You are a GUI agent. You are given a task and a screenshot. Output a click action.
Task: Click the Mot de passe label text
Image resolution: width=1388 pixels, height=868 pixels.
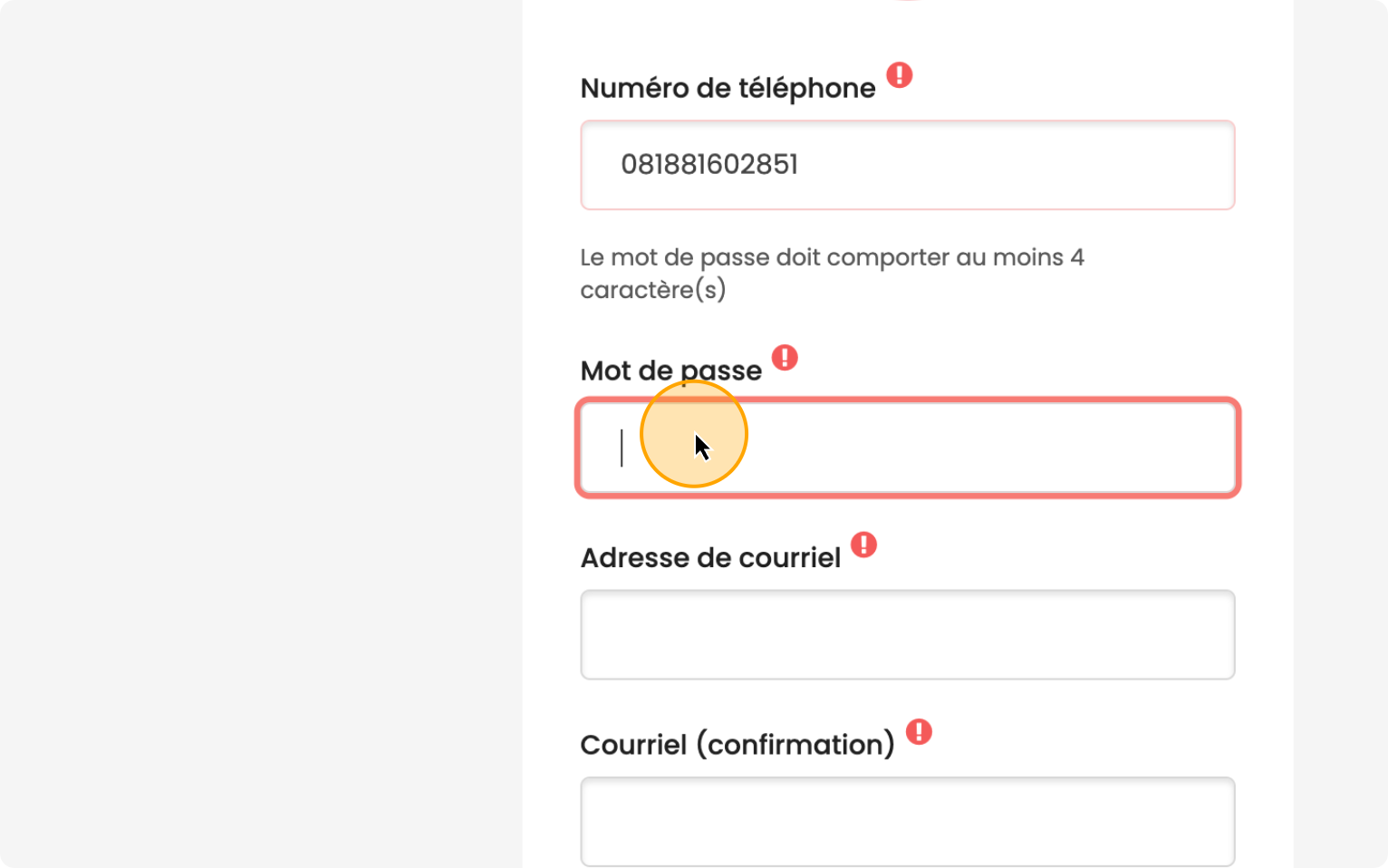tap(670, 371)
